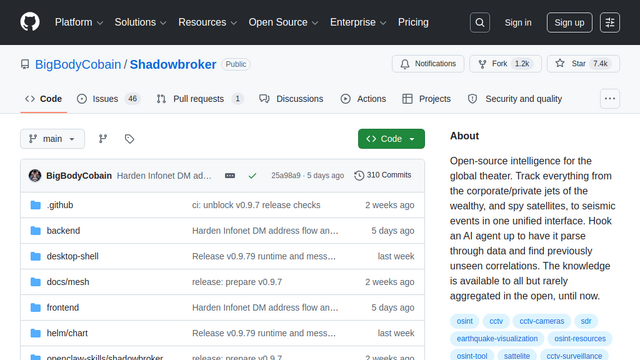Image resolution: width=640 pixels, height=360 pixels.
Task: Click the earthquake-visualization topic tag
Action: 497,339
